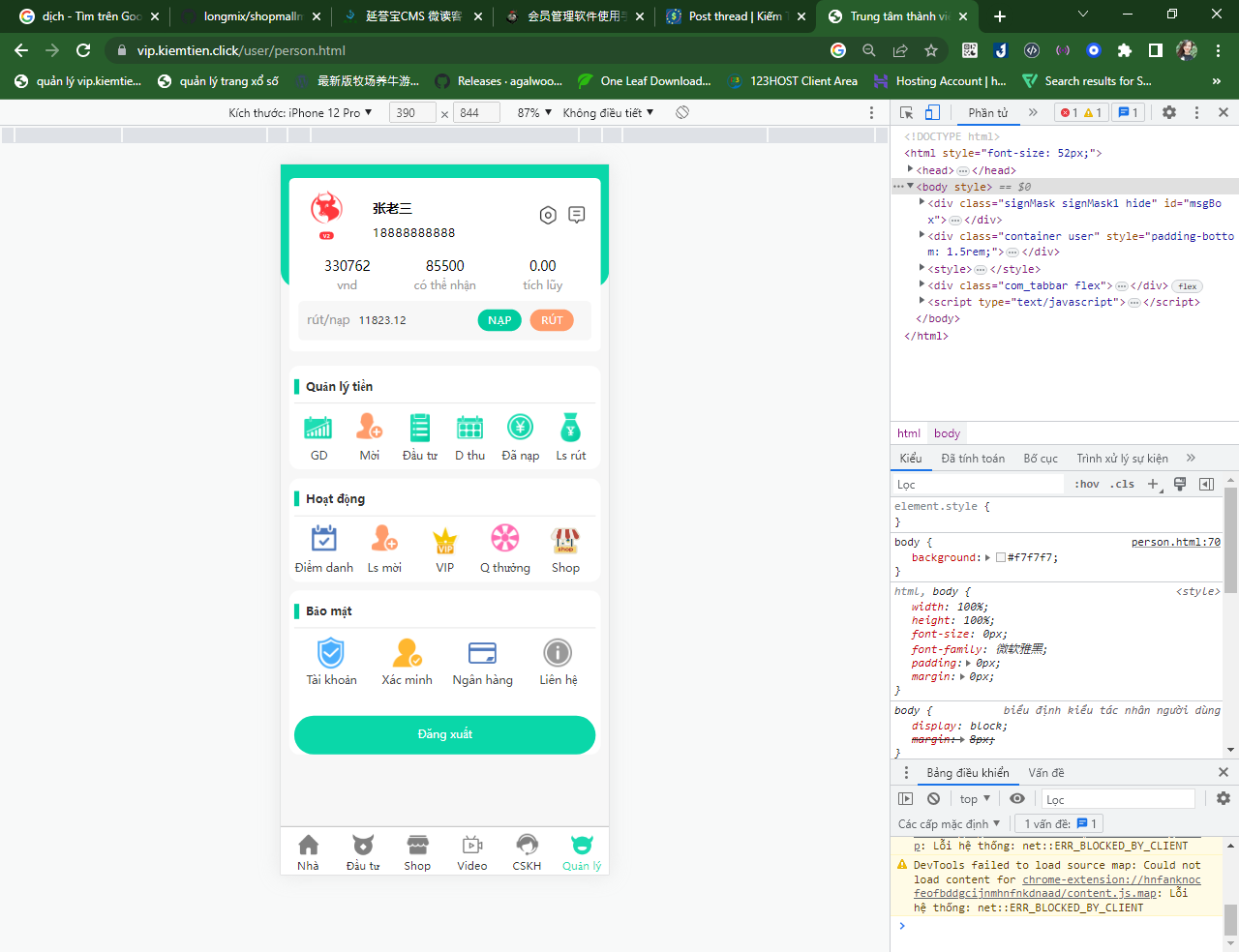Open the Tài khoản shield icon
The height and width of the screenshot is (952, 1239).
[331, 652]
